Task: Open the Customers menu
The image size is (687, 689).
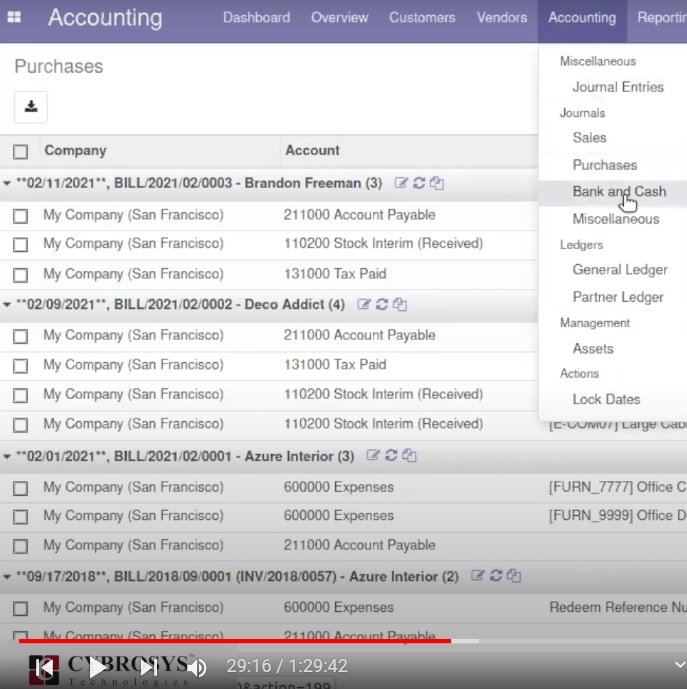Action: [422, 18]
